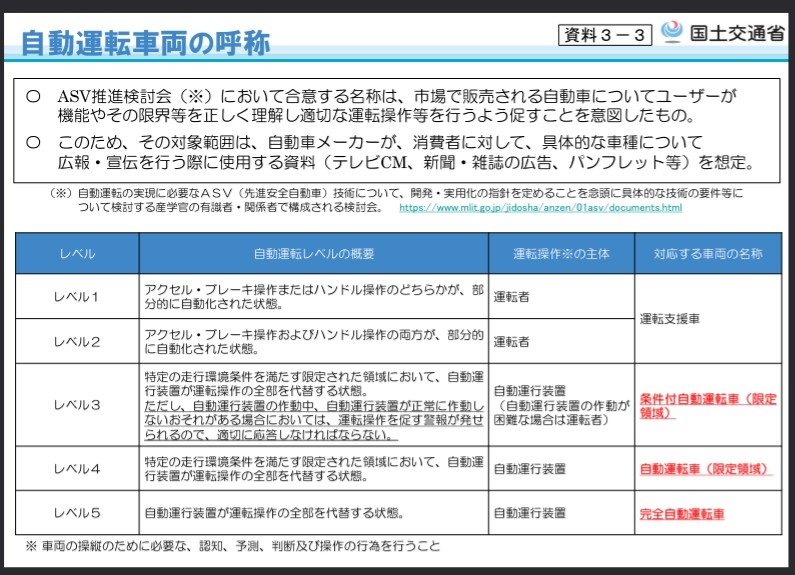Click the 国土交通省 logo icon
The height and width of the screenshot is (575, 795).
coord(672,32)
